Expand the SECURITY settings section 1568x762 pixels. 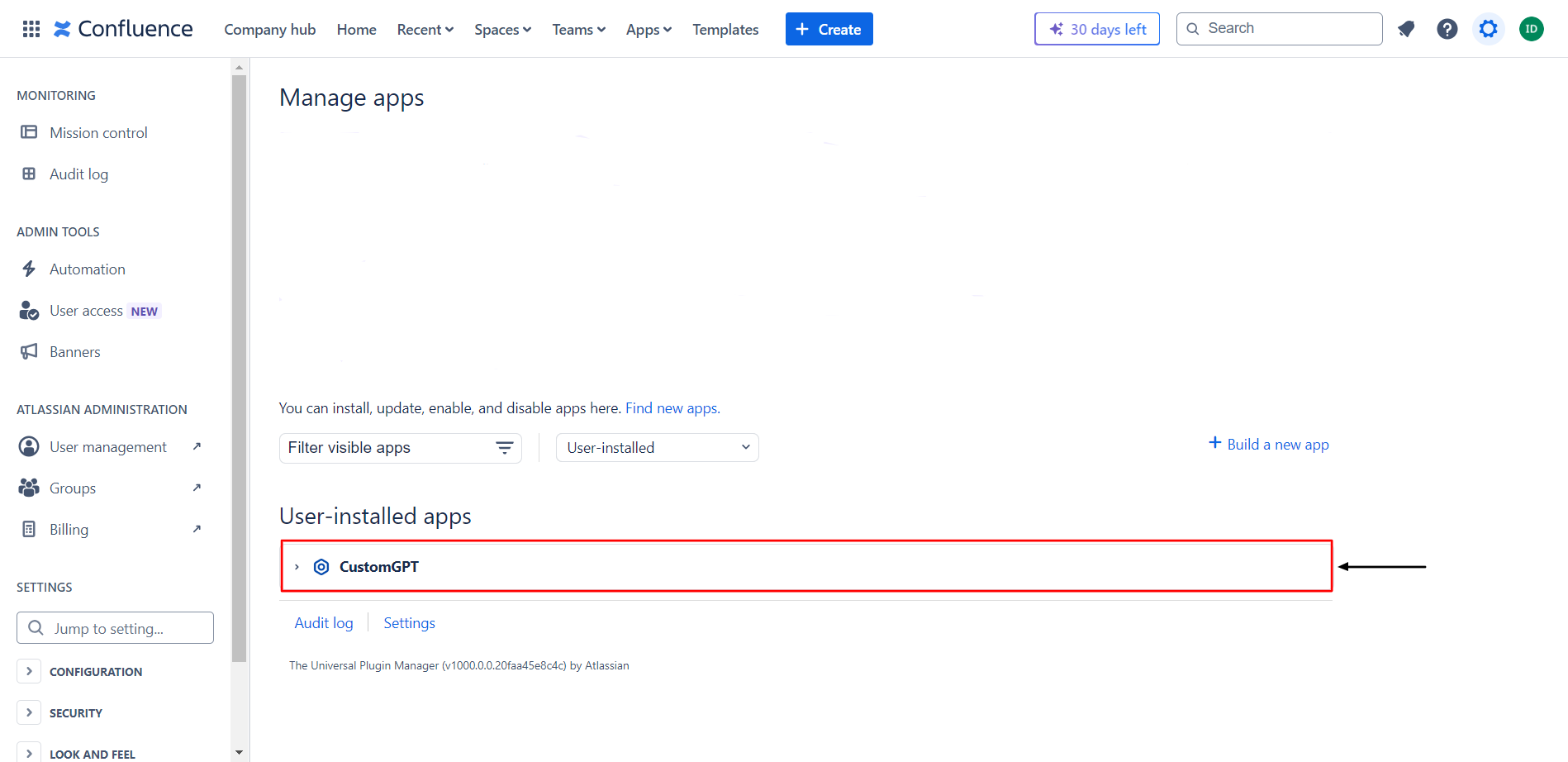pos(29,712)
